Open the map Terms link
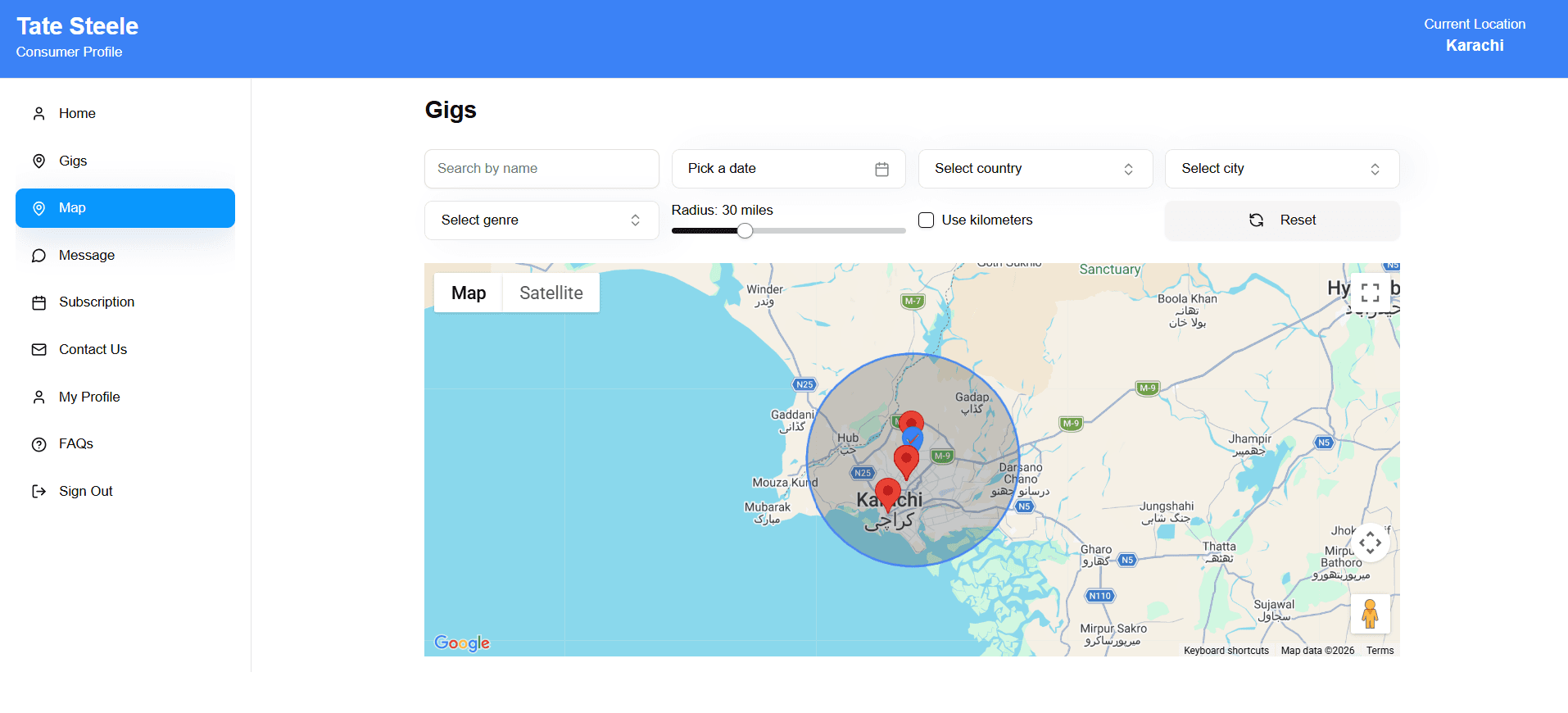This screenshot has height=713, width=1568. pos(1380,651)
